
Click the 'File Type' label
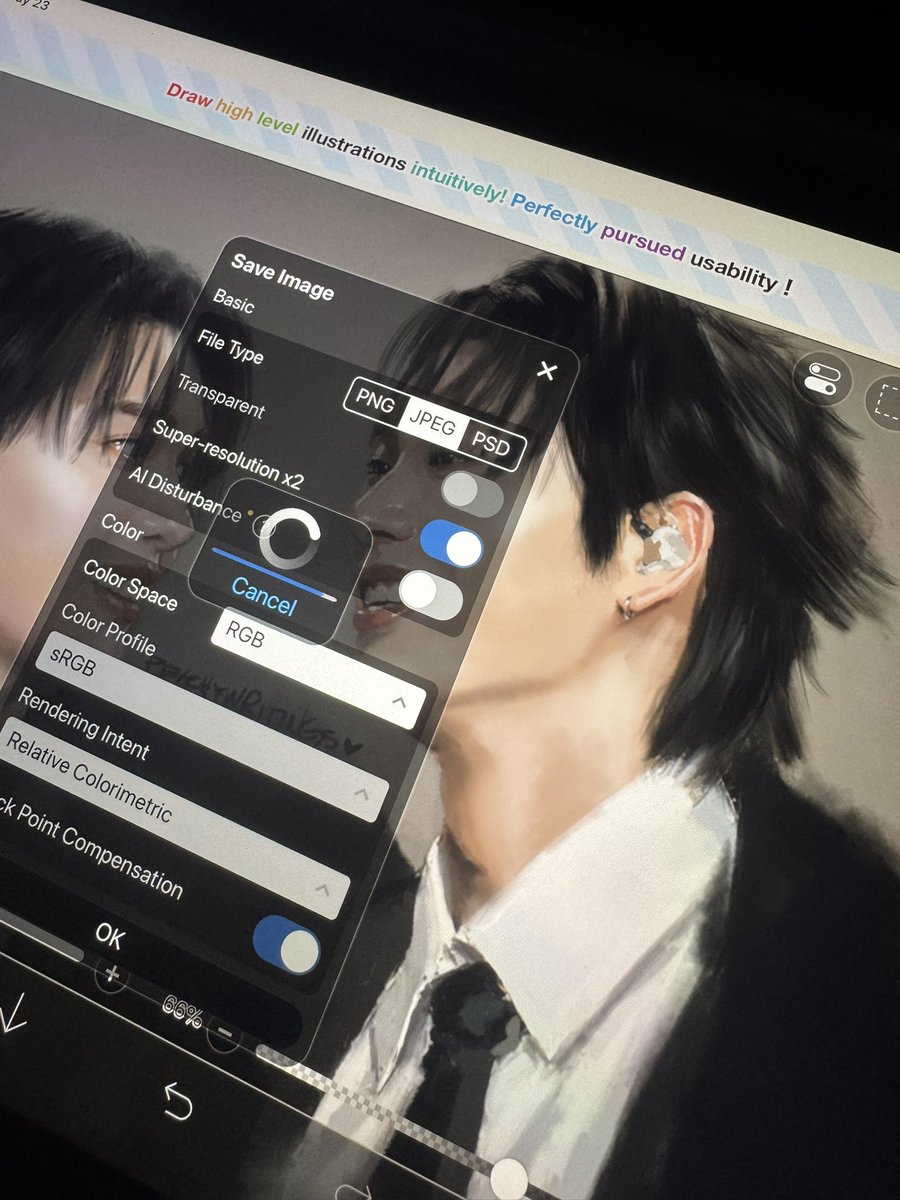pyautogui.click(x=230, y=345)
